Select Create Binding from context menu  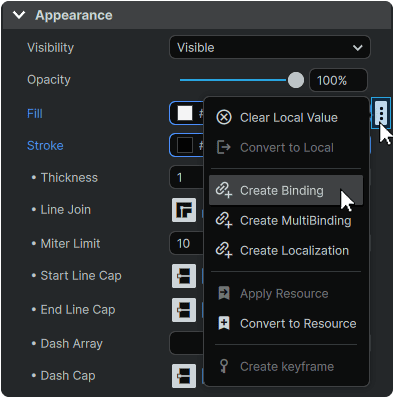tap(286, 190)
